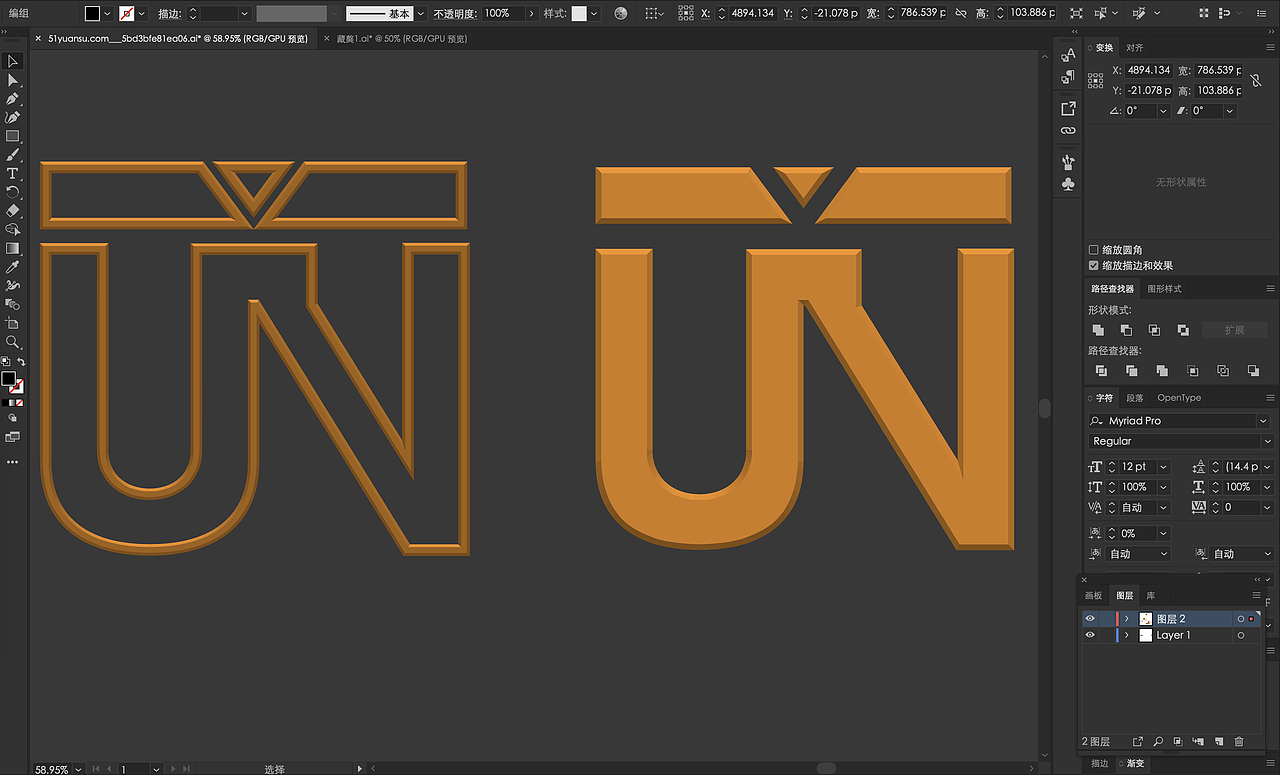Select the Eraser tool
This screenshot has height=775, width=1280.
13,211
